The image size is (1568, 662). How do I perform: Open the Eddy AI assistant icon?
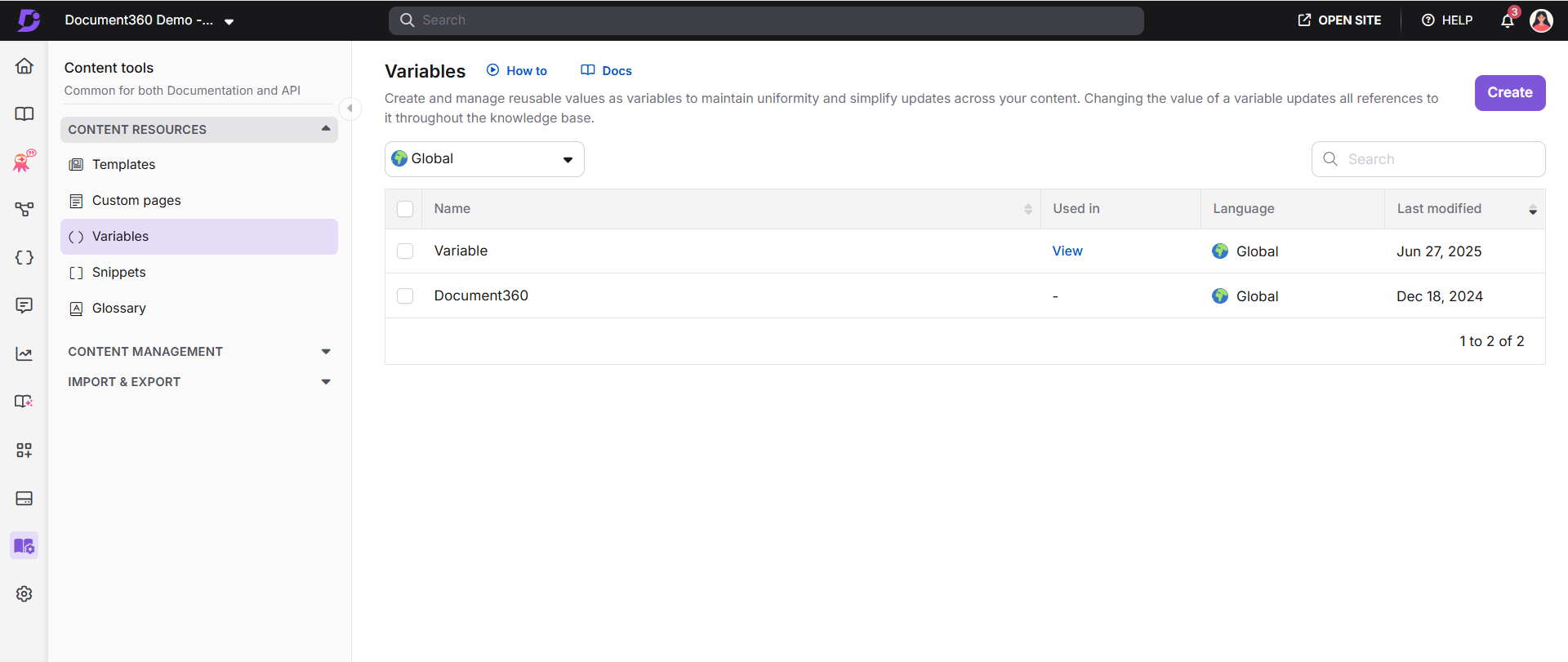coord(24,161)
